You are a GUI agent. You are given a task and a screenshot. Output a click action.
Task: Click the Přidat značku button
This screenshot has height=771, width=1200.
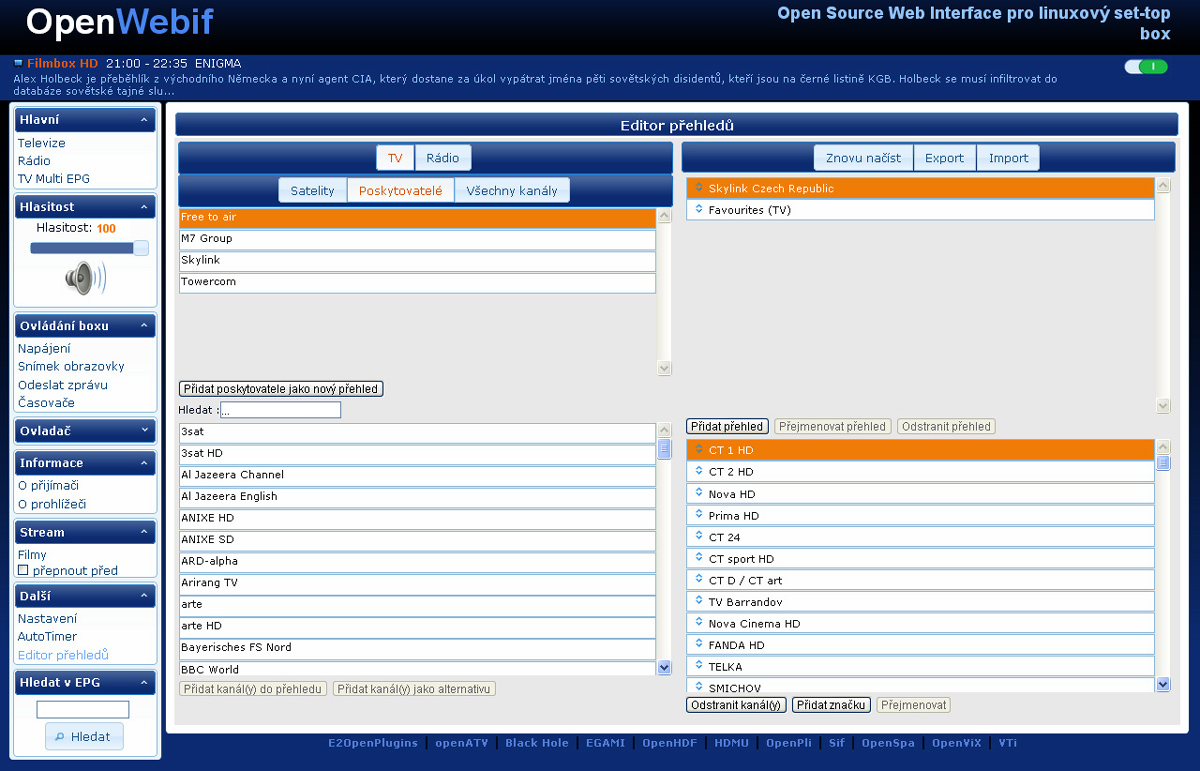(x=831, y=705)
